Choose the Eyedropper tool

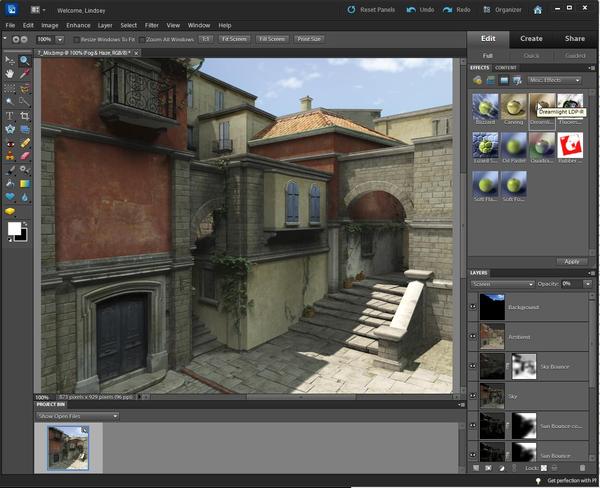pos(25,74)
